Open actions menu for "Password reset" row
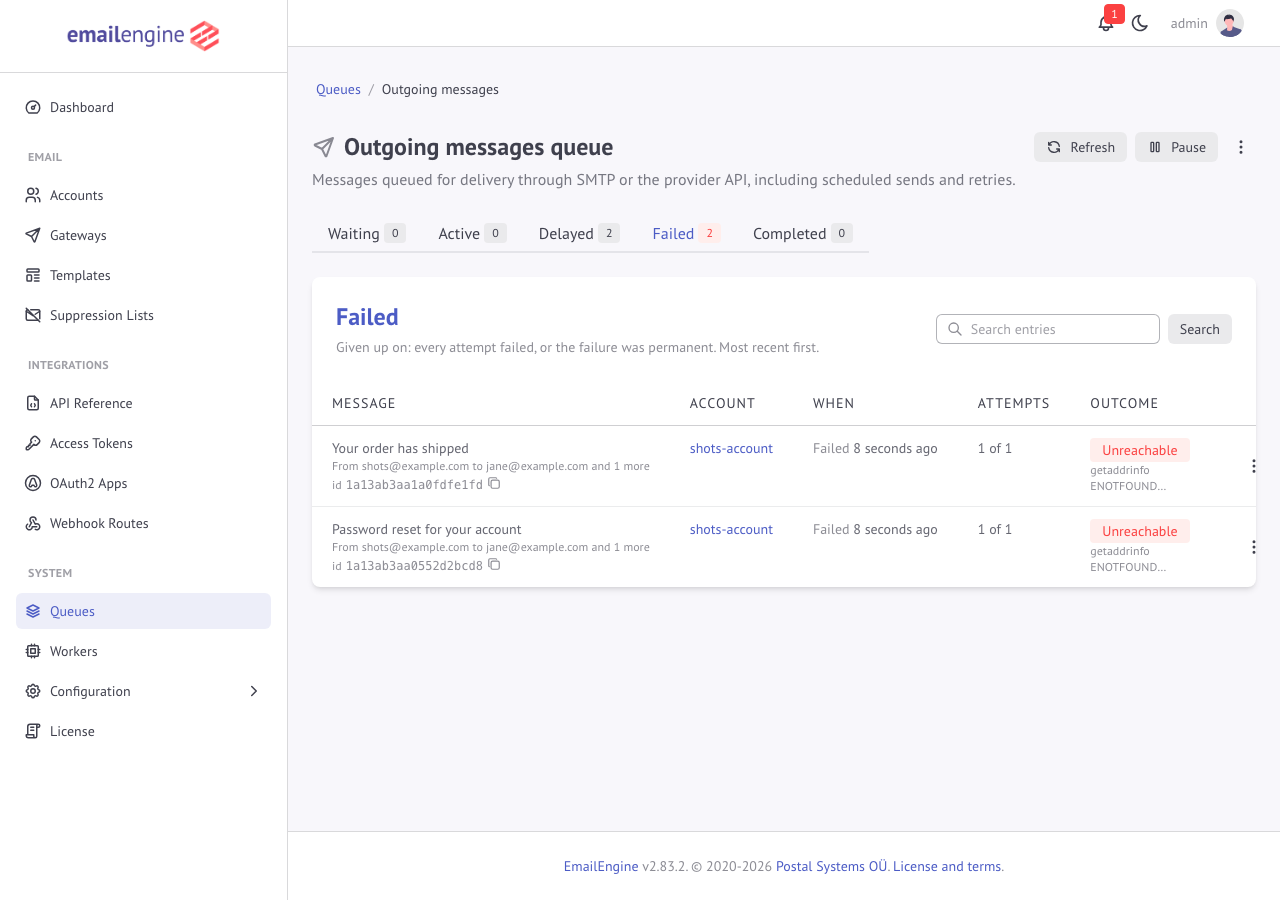Image resolution: width=1280 pixels, height=900 pixels. tap(1253, 547)
